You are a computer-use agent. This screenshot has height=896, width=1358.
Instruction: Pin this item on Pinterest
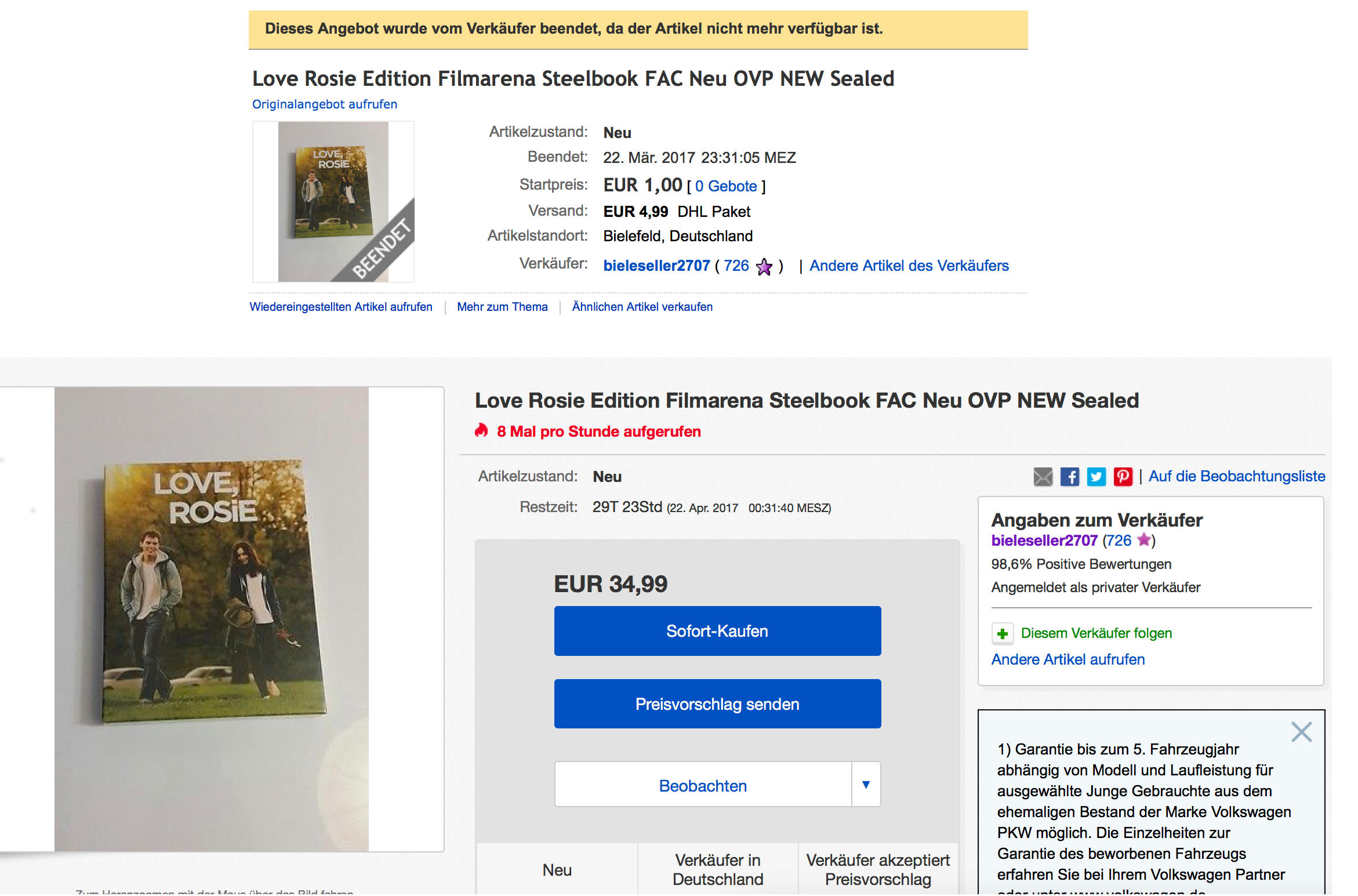[x=1123, y=477]
